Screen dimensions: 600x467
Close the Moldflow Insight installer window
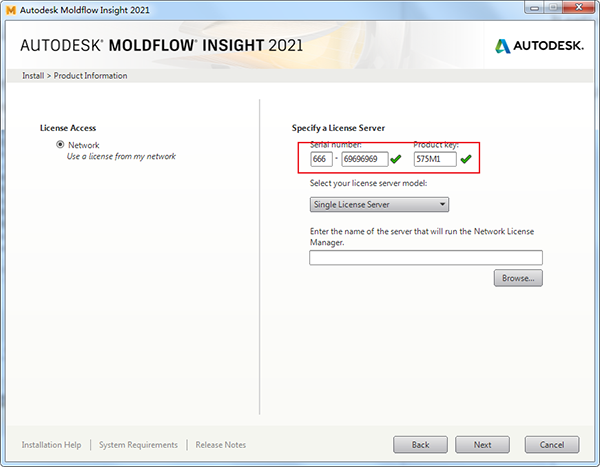(x=579, y=7)
